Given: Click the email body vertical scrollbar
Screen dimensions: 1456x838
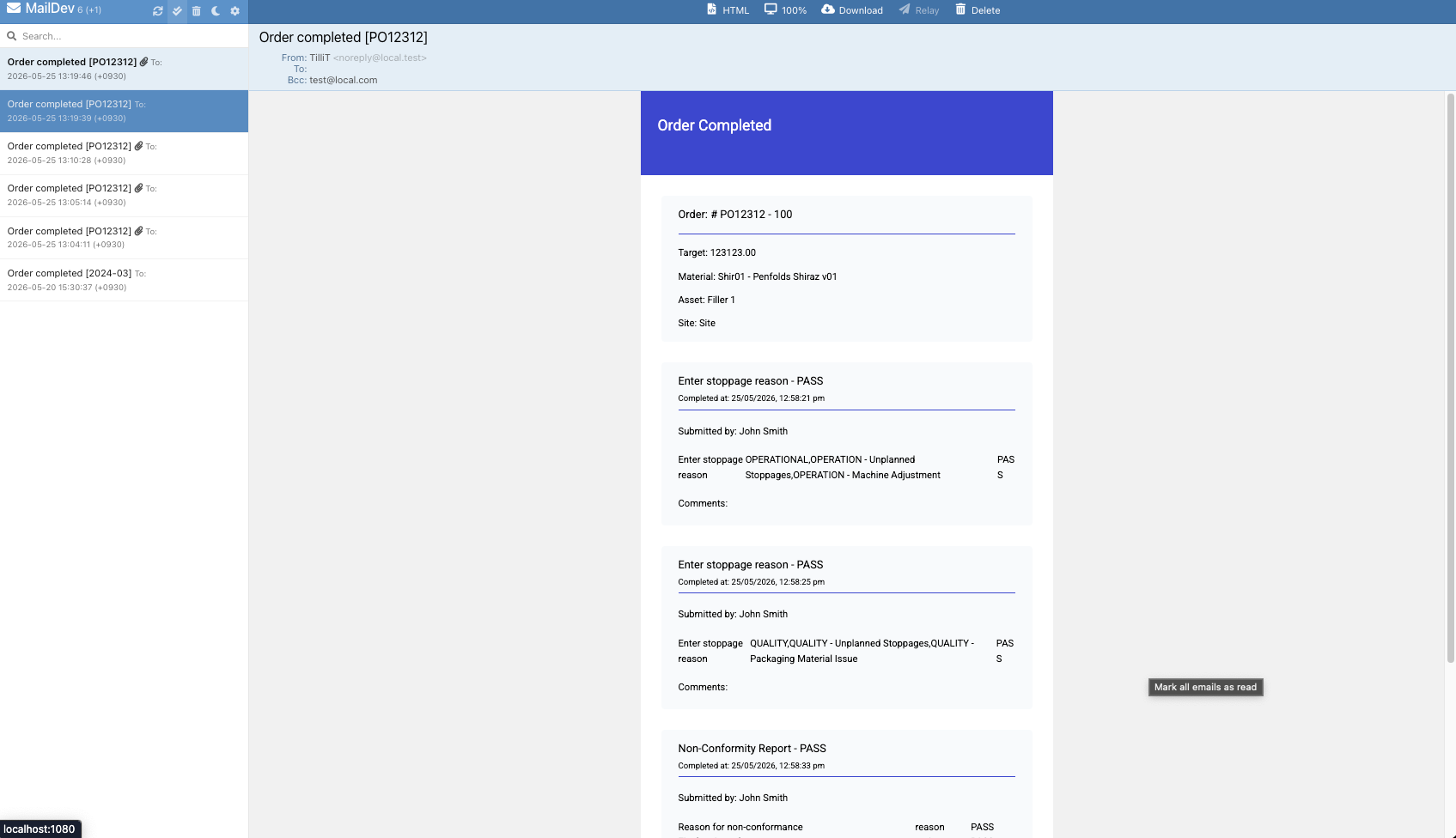Looking at the screenshot, I should 1451,378.
